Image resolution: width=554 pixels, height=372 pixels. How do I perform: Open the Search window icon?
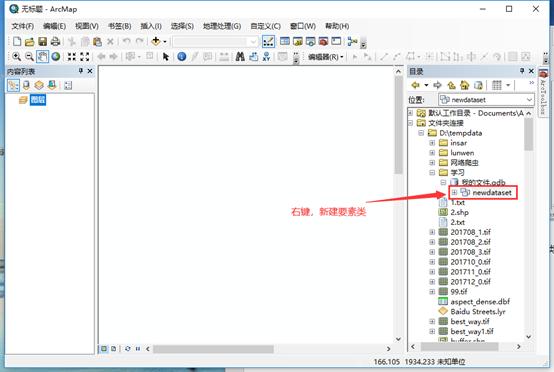click(311, 41)
